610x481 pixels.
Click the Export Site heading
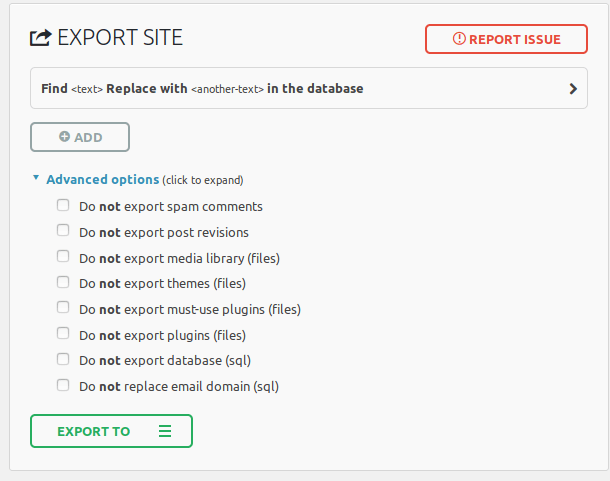120,37
